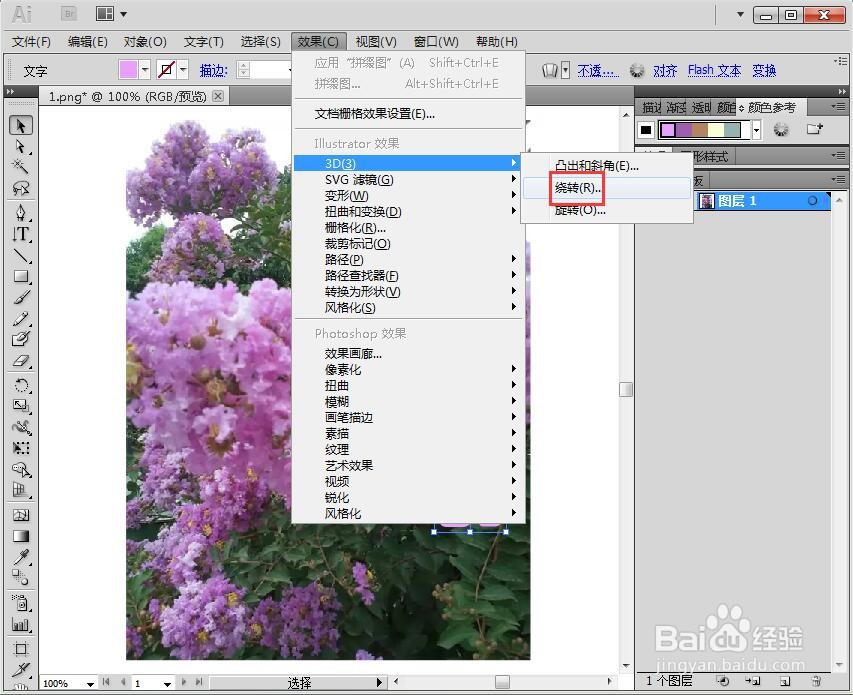Open the fill color dropdown in control bar
Screen dimensions: 853x695
click(x=143, y=70)
